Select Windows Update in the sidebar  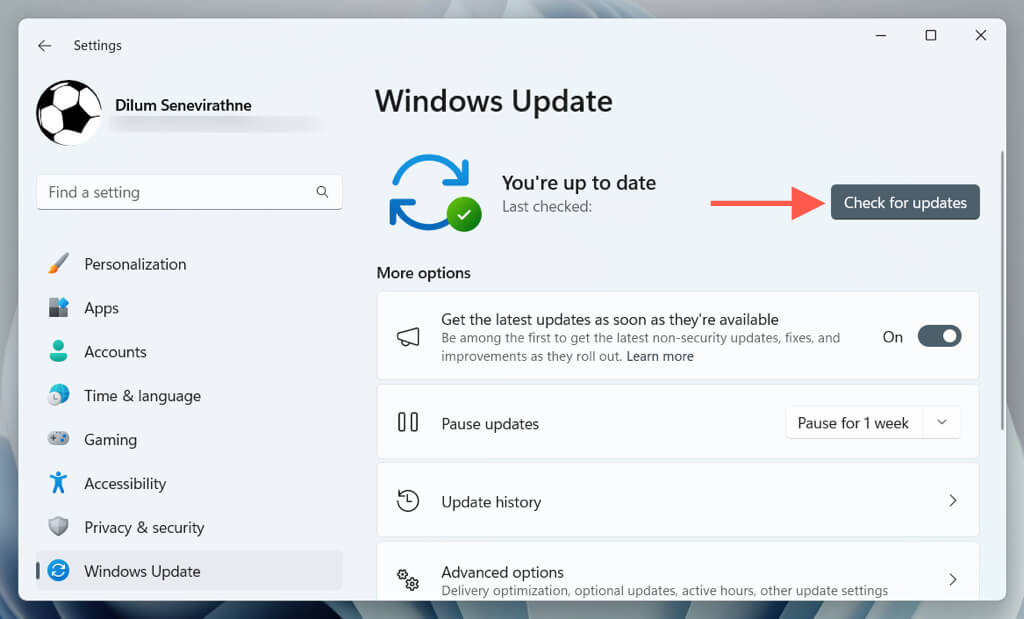tap(189, 571)
